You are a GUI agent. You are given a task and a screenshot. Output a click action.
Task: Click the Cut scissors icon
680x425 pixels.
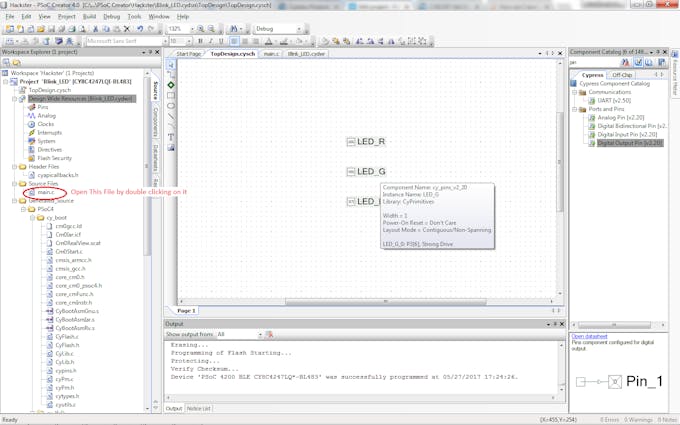(x=95, y=29)
